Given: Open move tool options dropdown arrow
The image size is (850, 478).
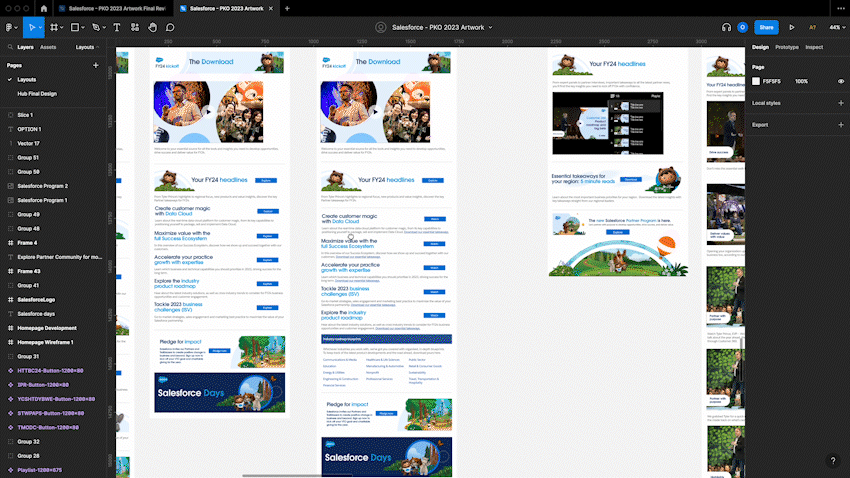Looking at the screenshot, I should point(41,28).
